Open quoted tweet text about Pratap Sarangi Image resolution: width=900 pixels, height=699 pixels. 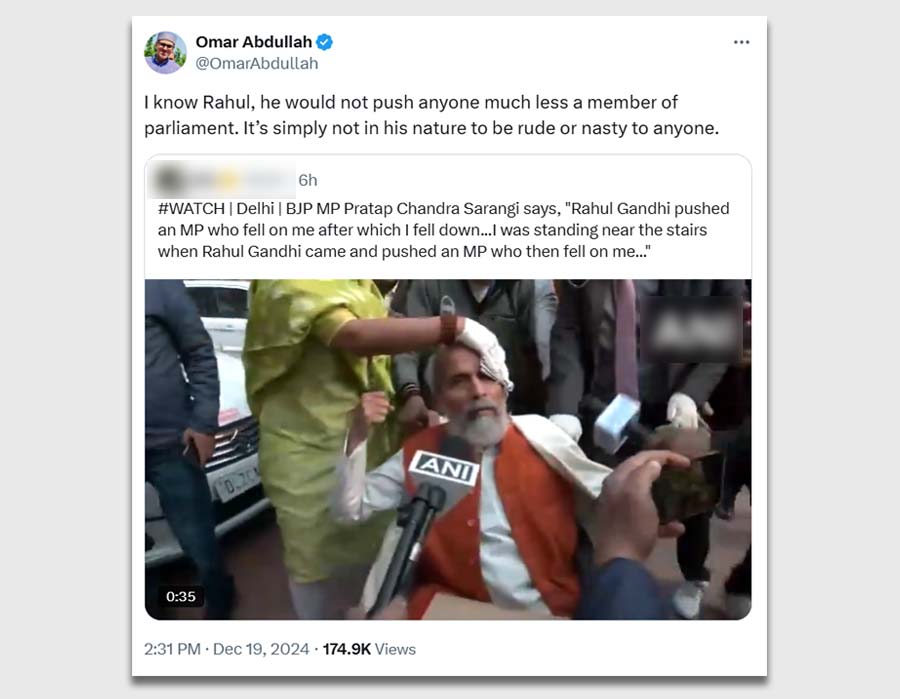click(x=444, y=230)
